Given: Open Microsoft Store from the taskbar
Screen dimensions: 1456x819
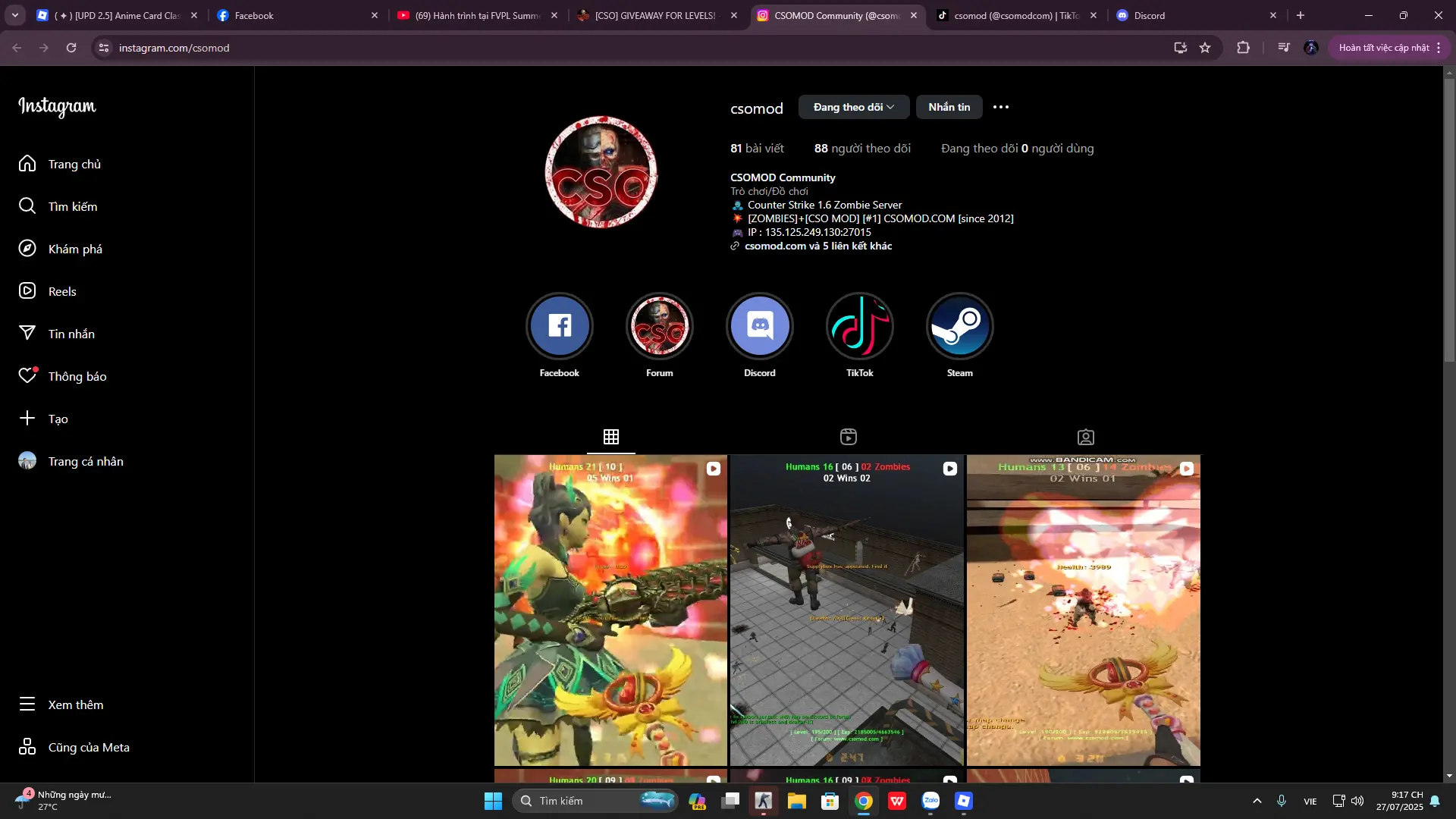Looking at the screenshot, I should click(830, 801).
